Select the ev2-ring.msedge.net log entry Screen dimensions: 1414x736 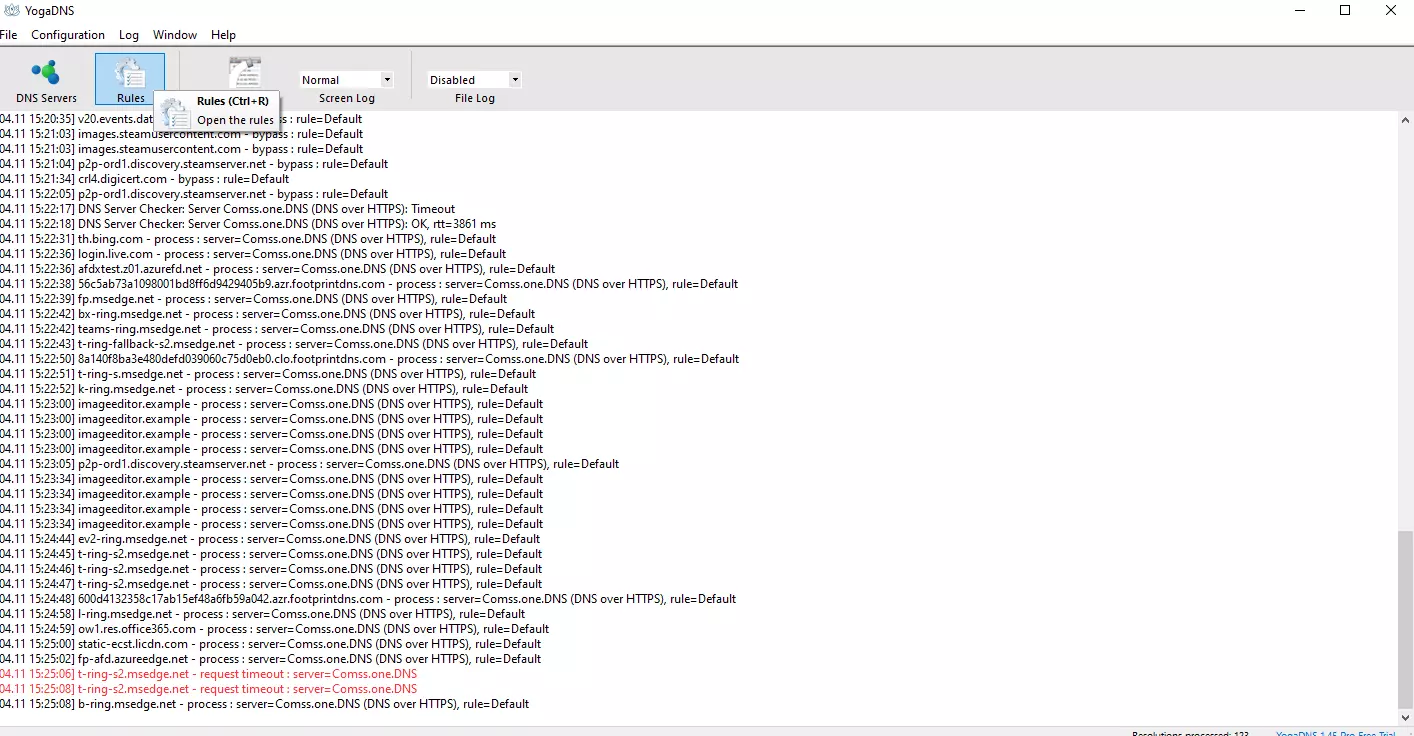[x=270, y=539]
